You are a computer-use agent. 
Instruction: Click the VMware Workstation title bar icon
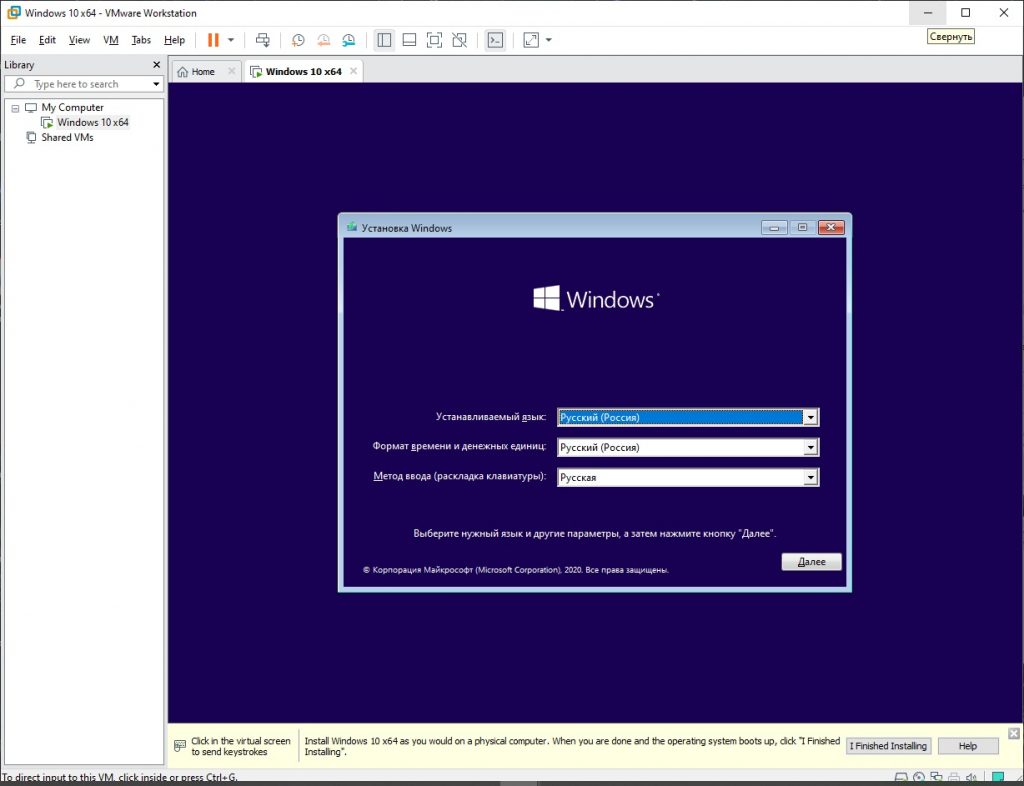13,12
